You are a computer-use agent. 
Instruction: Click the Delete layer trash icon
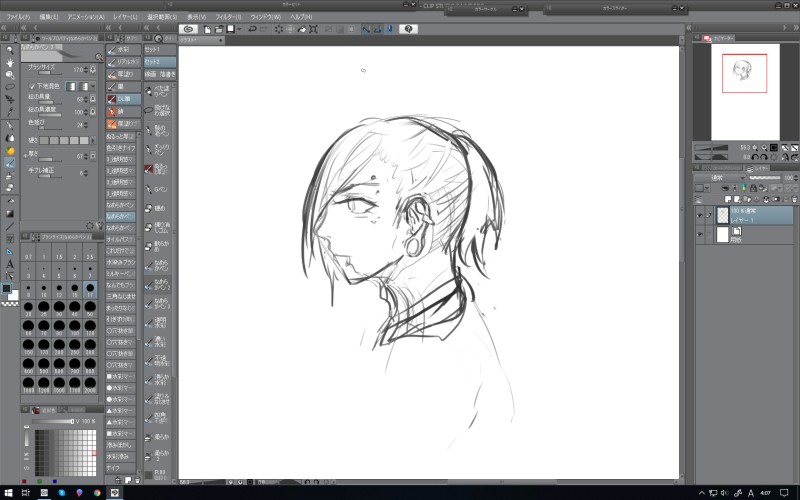point(794,199)
